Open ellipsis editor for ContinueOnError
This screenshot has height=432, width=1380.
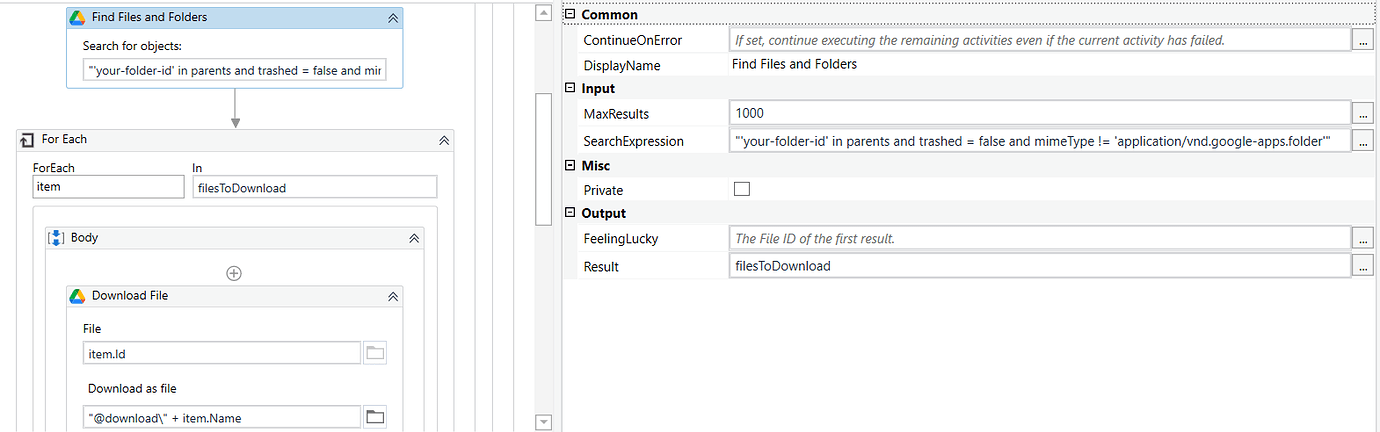[1362, 40]
